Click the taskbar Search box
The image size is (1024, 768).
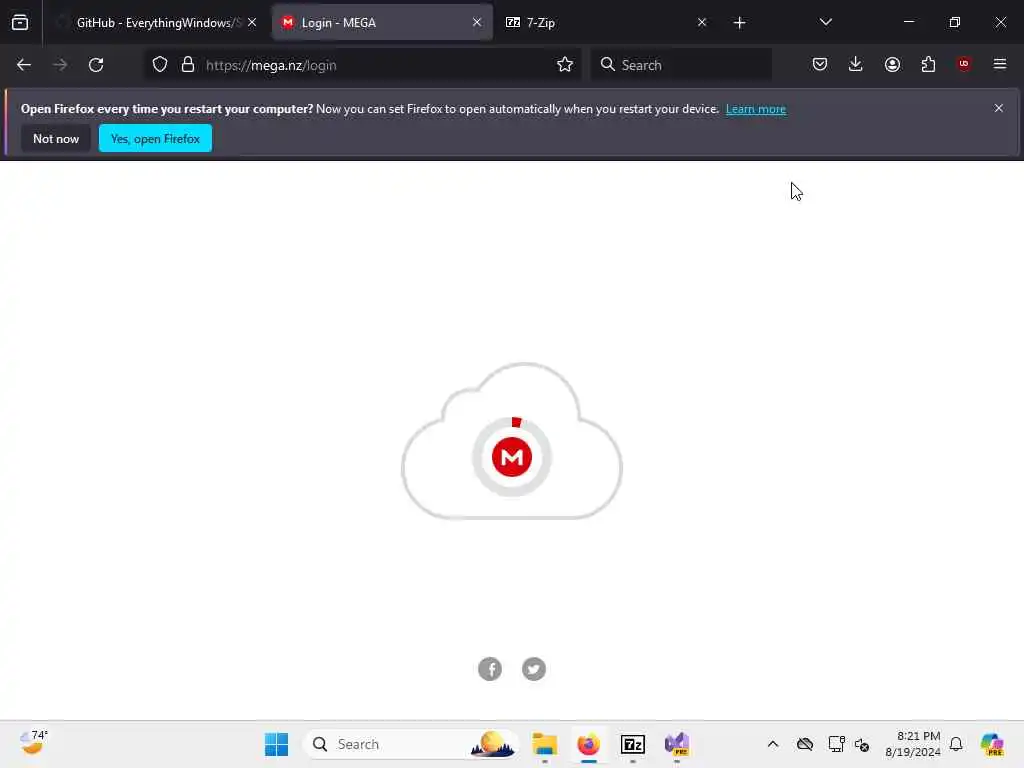[411, 744]
